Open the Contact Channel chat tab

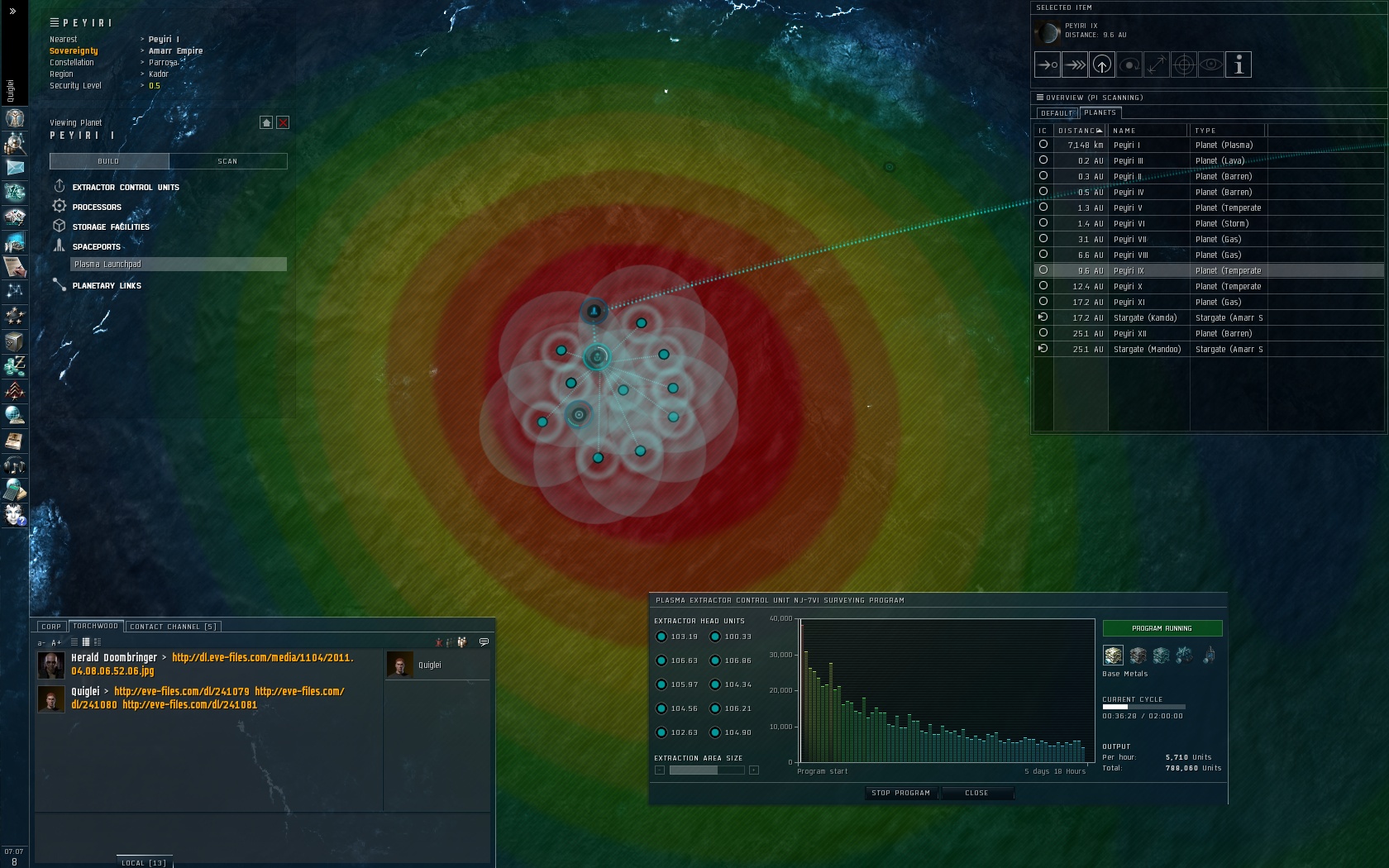(174, 627)
